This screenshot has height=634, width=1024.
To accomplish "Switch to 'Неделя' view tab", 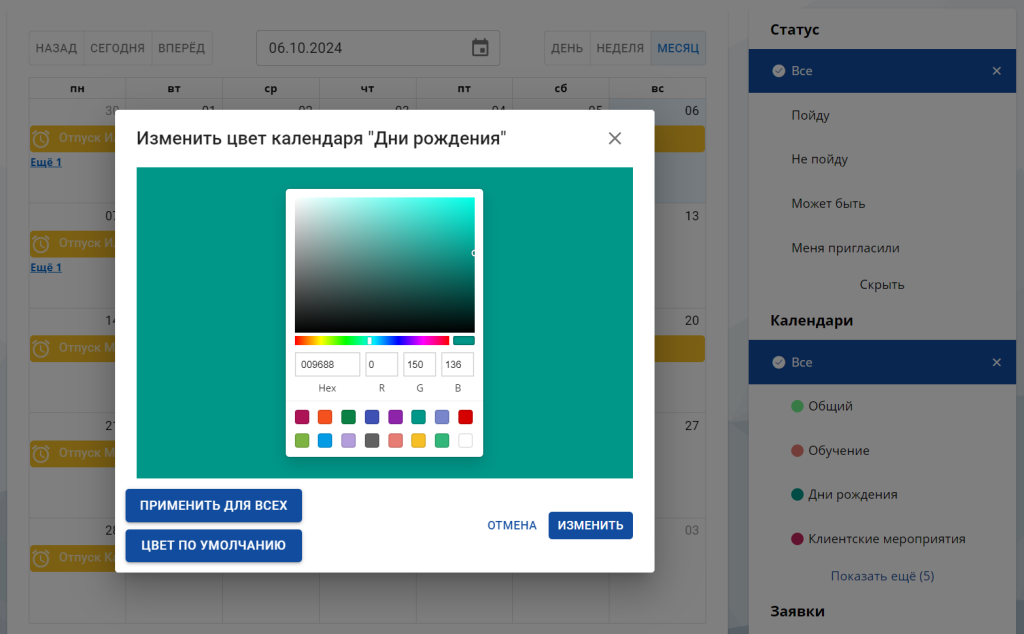I will pyautogui.click(x=619, y=48).
